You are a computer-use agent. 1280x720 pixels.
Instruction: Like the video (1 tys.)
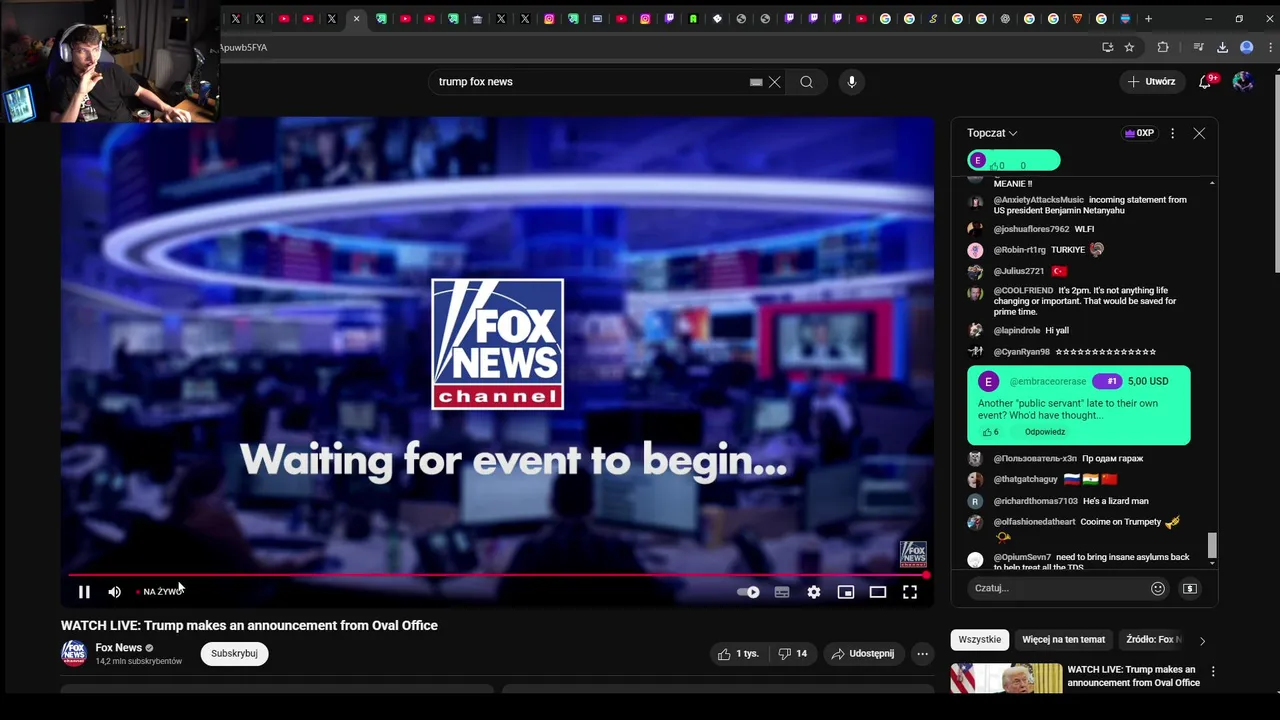[x=737, y=654]
